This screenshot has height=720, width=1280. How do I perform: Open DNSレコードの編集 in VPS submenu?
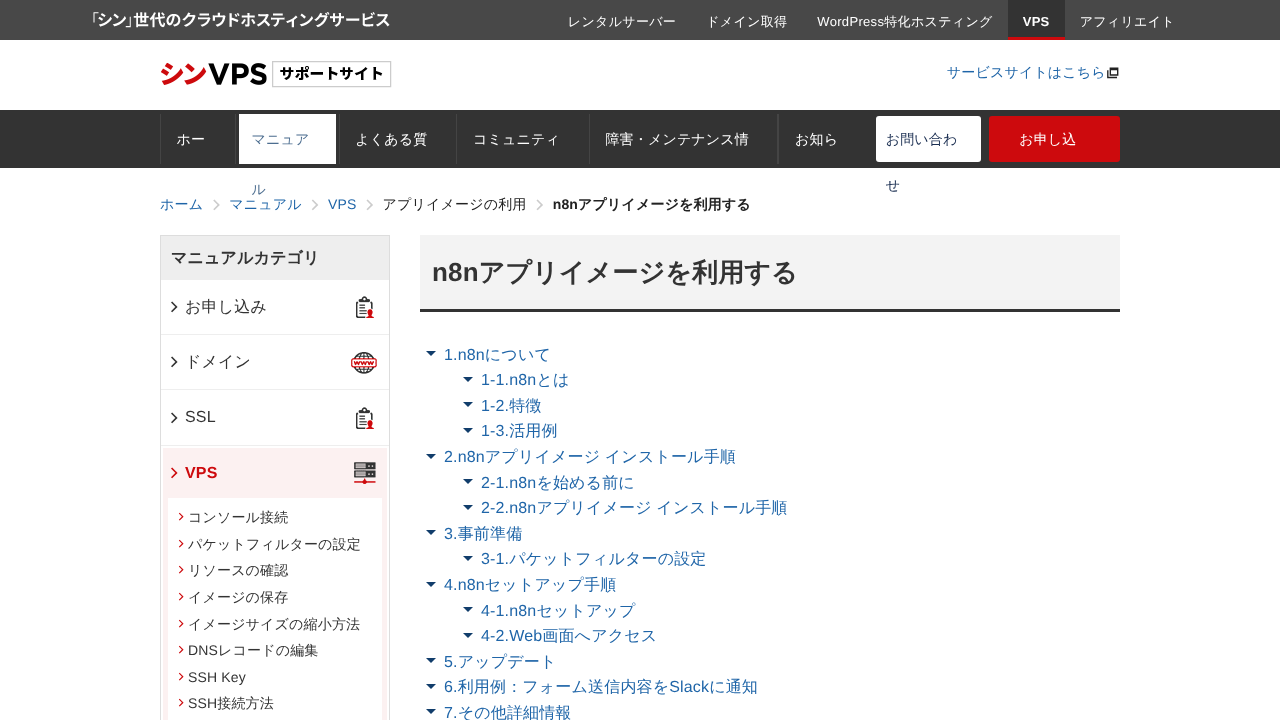(253, 650)
